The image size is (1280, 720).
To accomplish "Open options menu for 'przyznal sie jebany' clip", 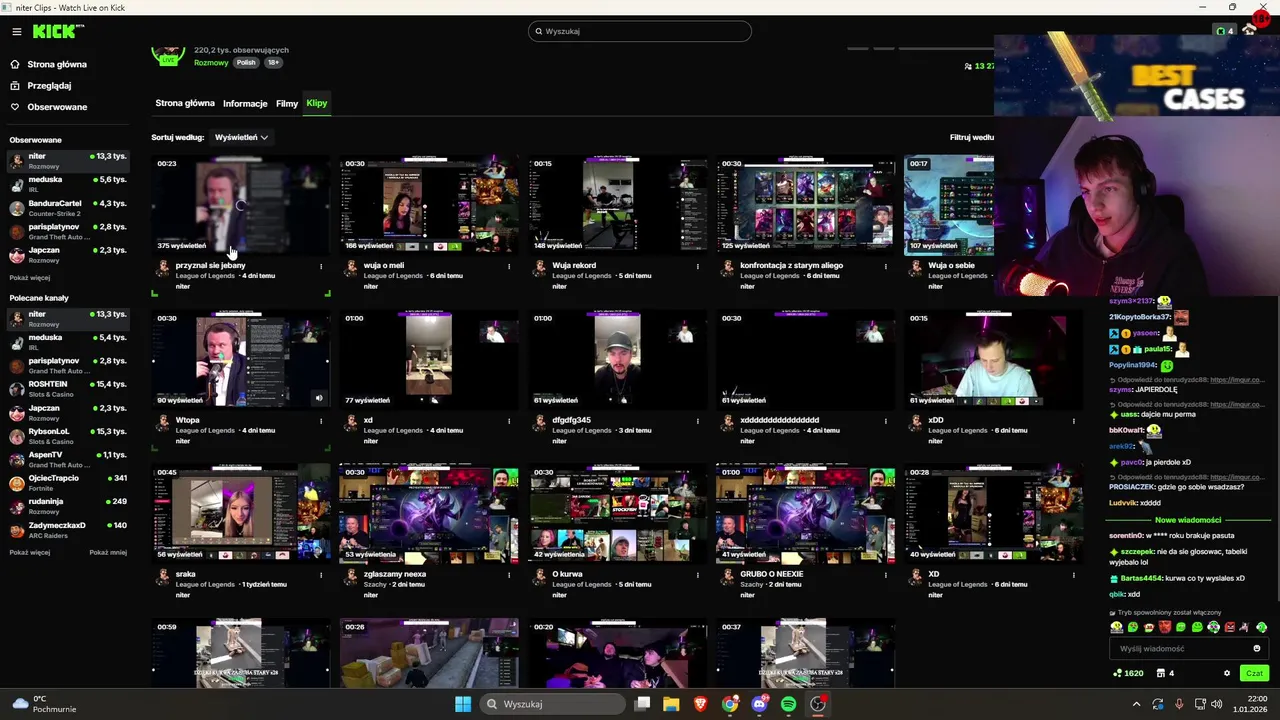I will [x=321, y=266].
